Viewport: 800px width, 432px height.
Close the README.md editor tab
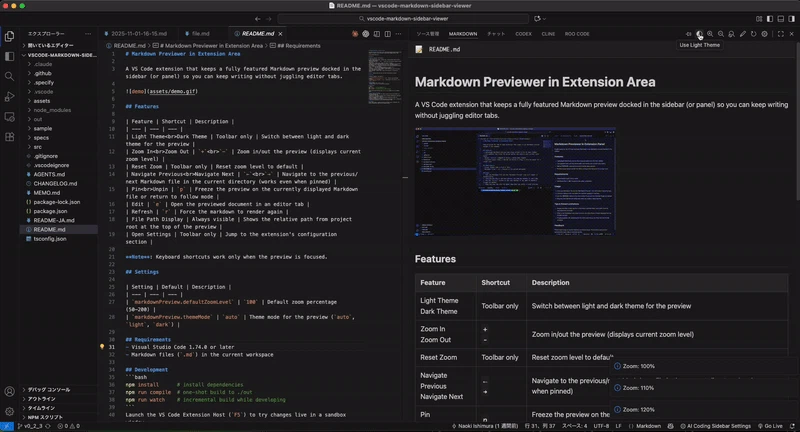(x=280, y=34)
